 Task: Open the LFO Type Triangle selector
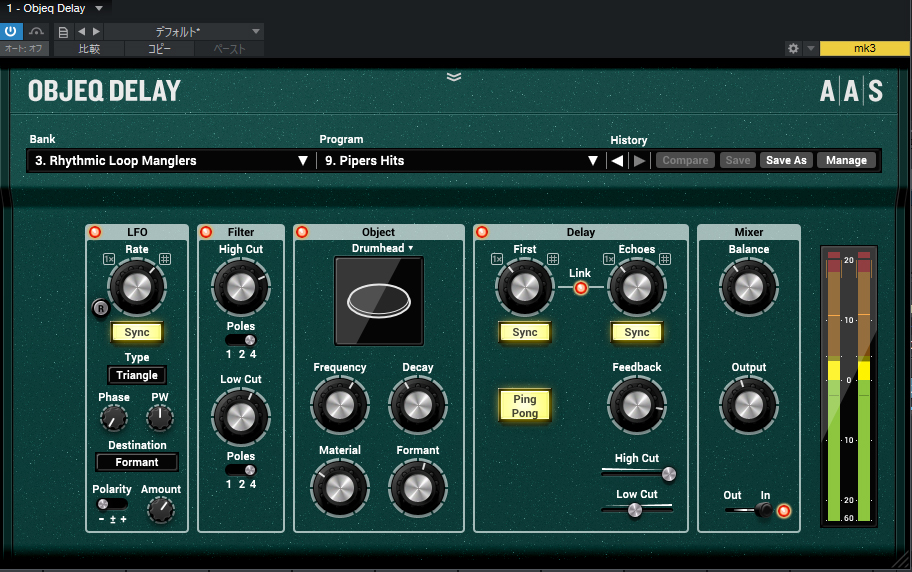(137, 375)
